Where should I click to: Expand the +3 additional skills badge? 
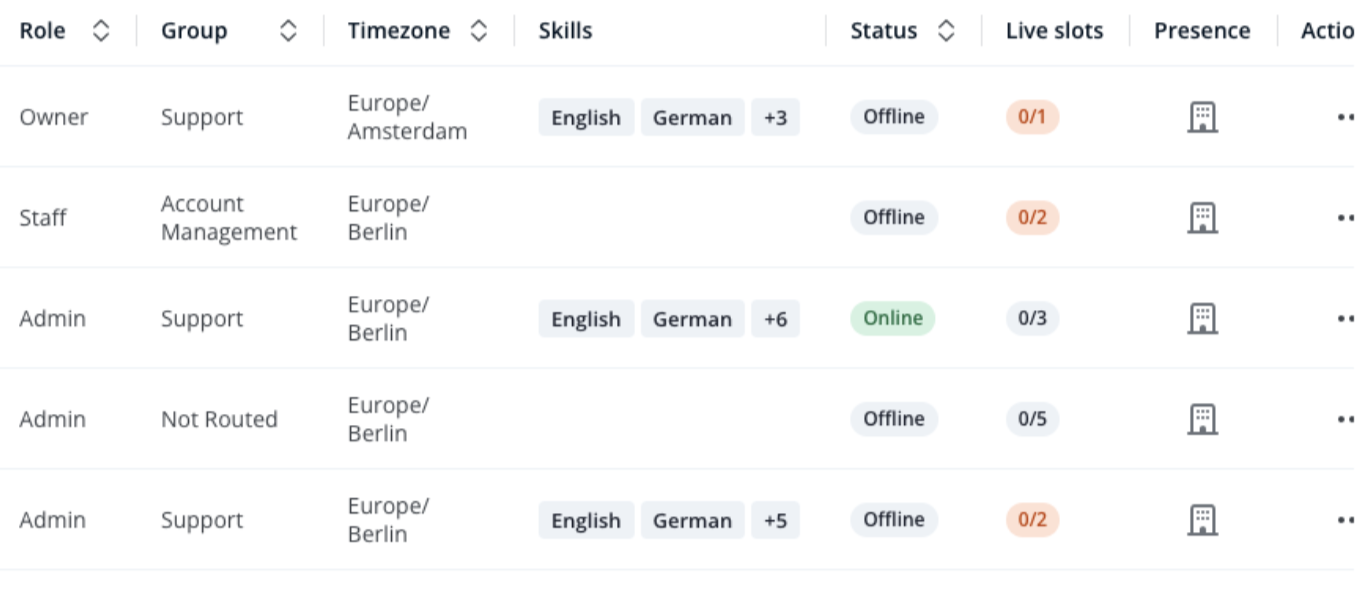tap(775, 117)
